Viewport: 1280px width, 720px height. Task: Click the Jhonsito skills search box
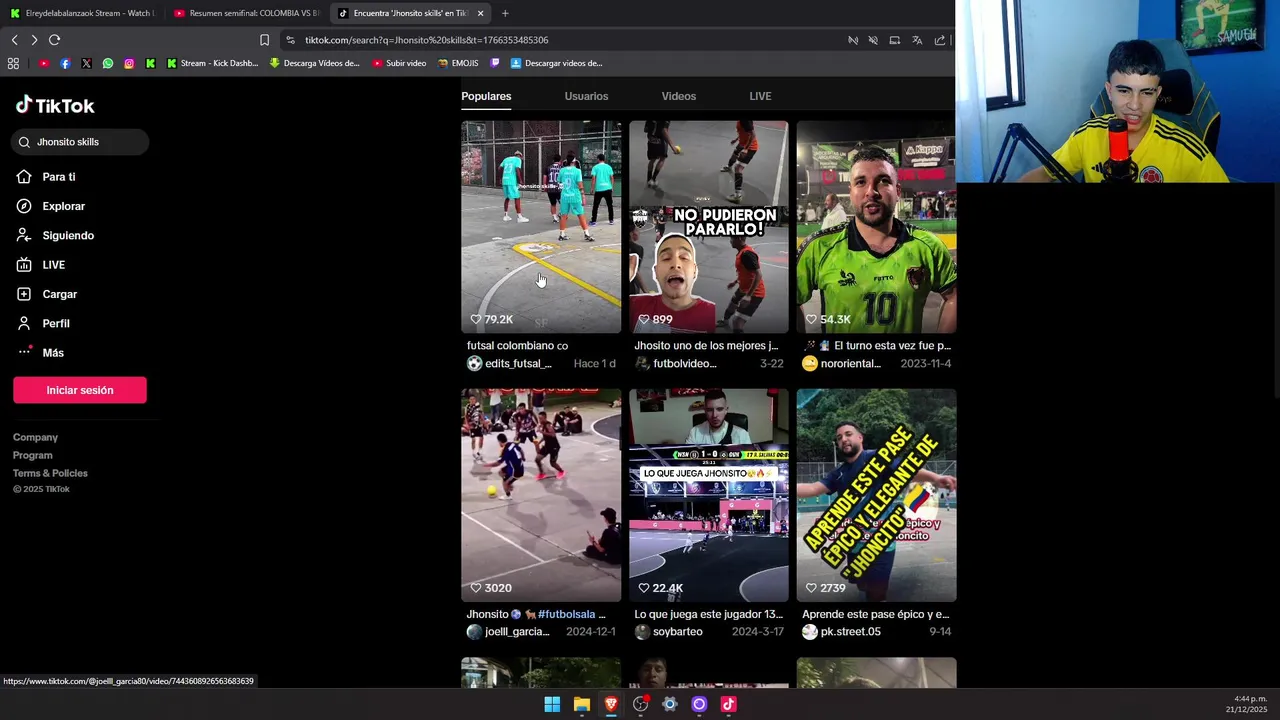81,142
